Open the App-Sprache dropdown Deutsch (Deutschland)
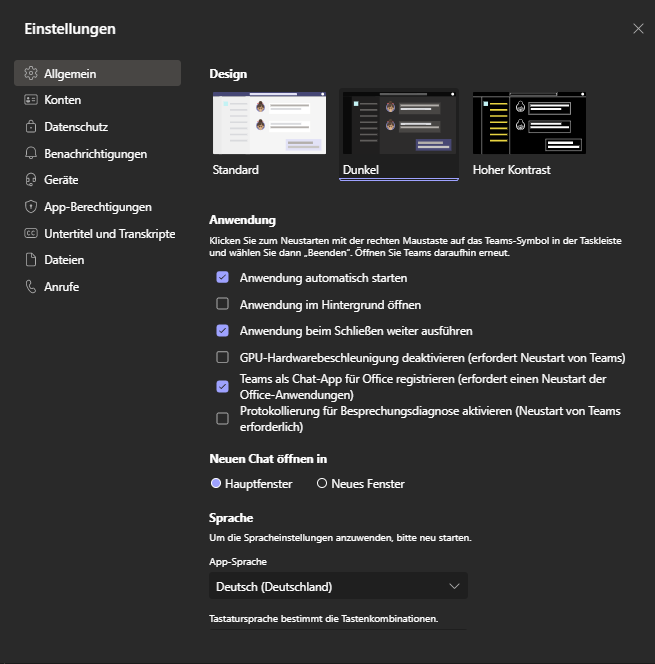Viewport: 655px width, 664px height. [x=338, y=586]
